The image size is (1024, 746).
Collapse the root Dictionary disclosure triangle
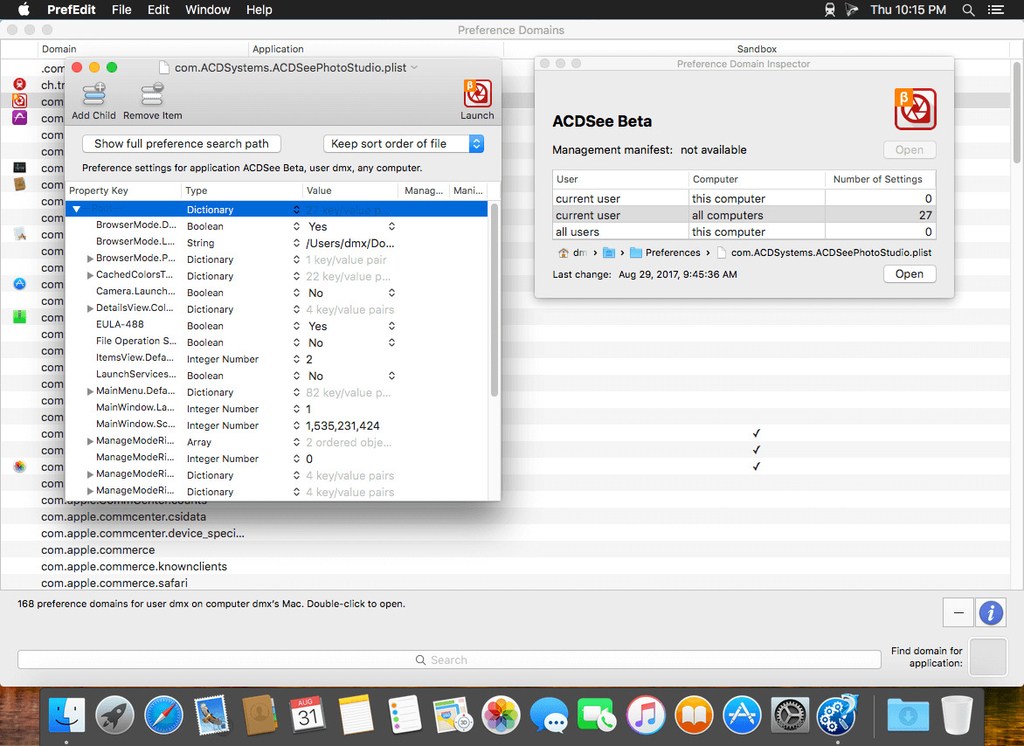[x=76, y=210]
